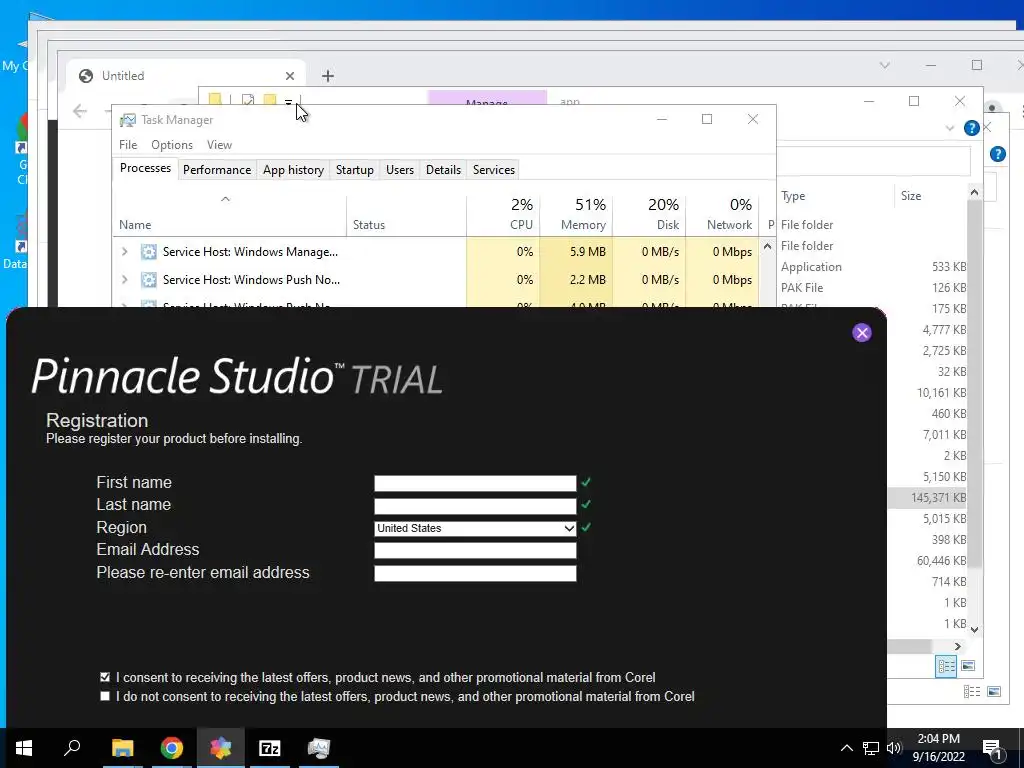Select the 60,446 KB file row
The image size is (1024, 768).
[x=927, y=561]
